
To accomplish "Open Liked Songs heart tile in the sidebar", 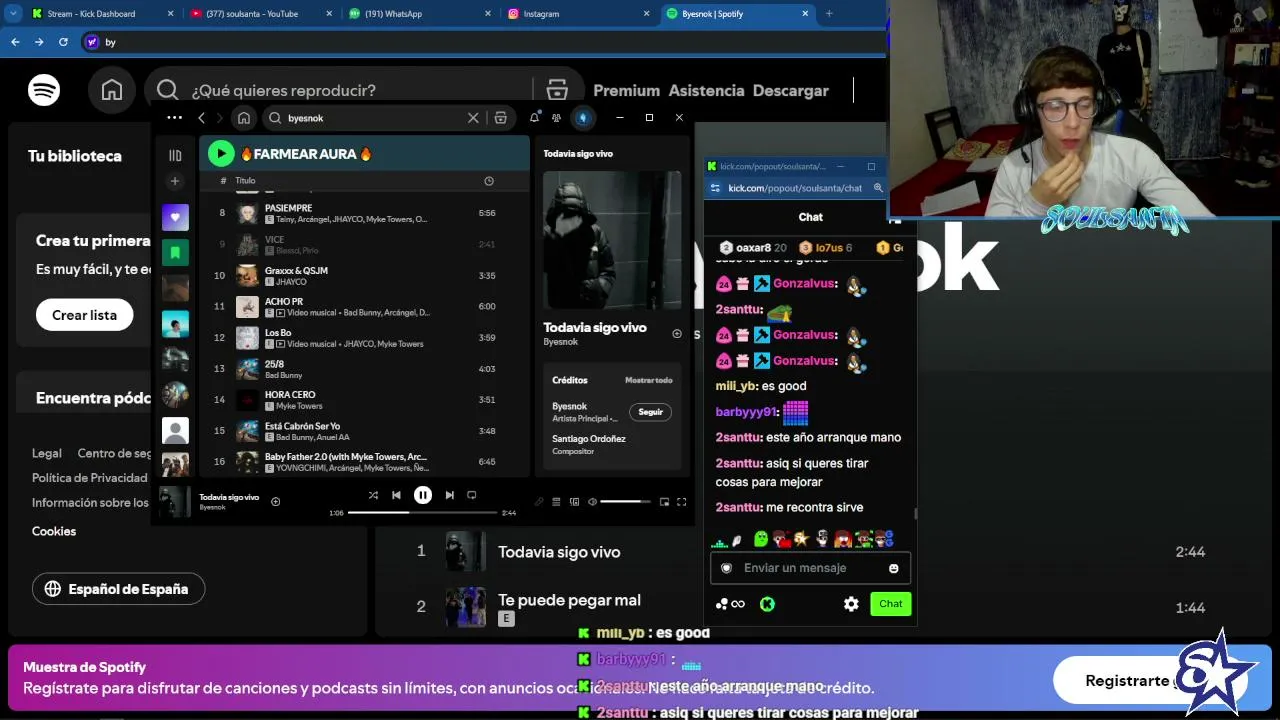I will (175, 217).
